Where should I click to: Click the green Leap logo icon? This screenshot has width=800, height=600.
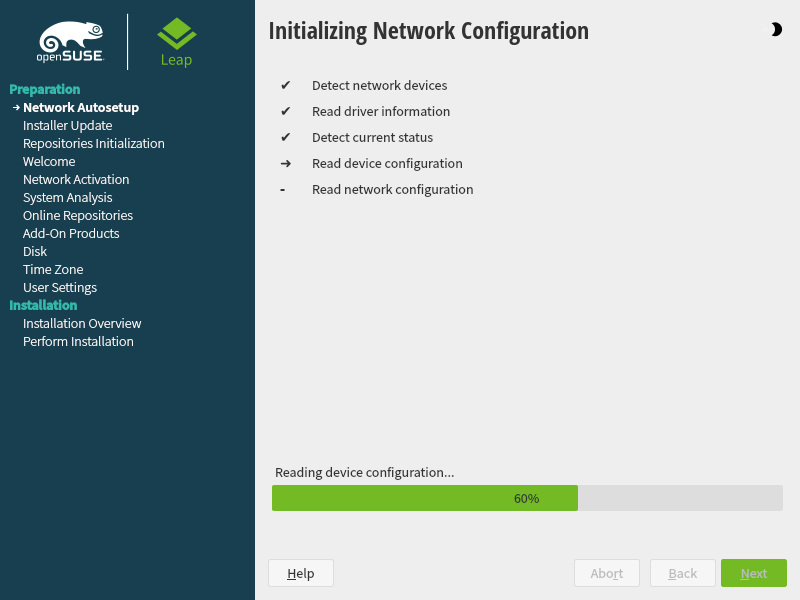tap(176, 35)
